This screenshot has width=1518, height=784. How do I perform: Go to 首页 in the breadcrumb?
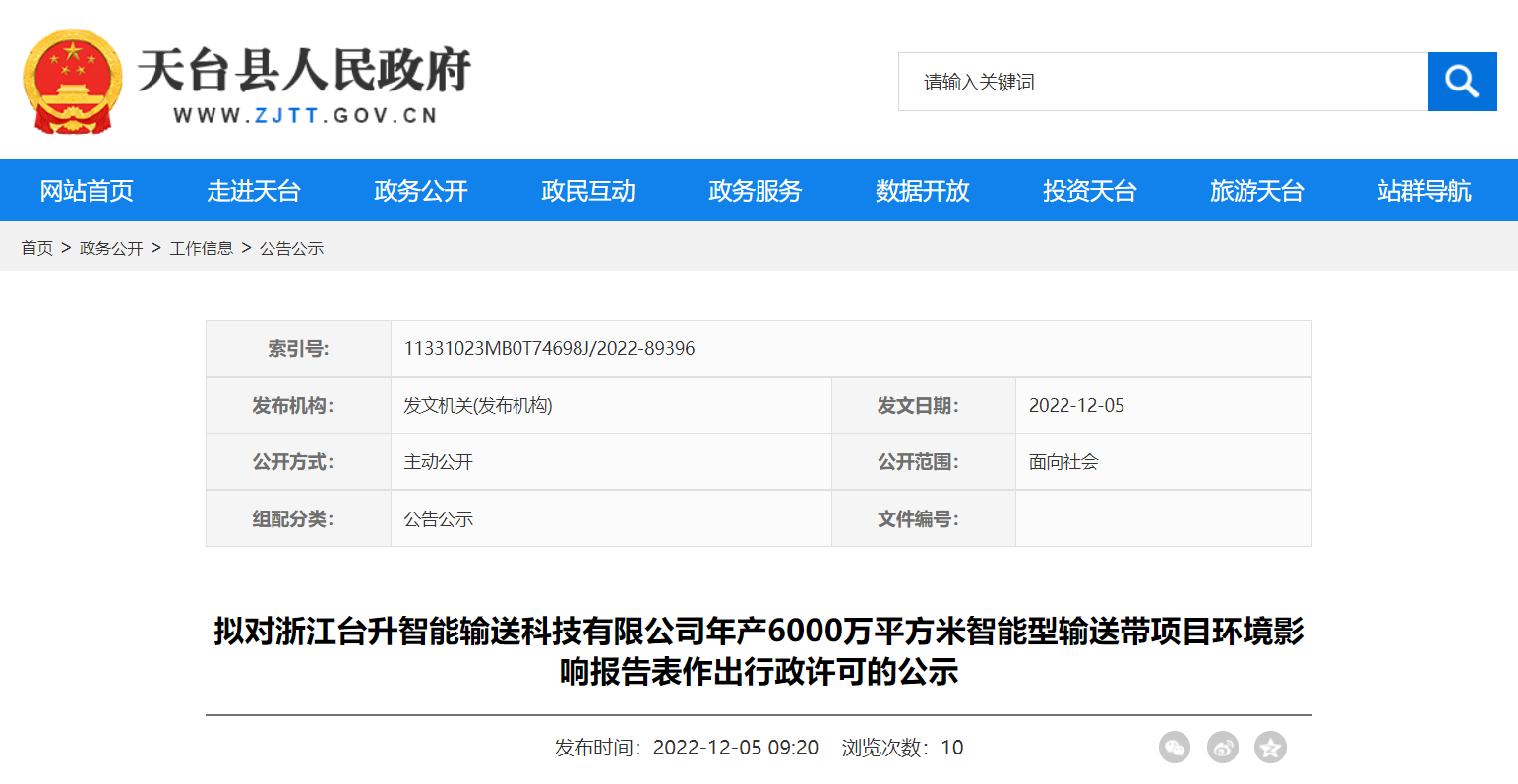37,248
